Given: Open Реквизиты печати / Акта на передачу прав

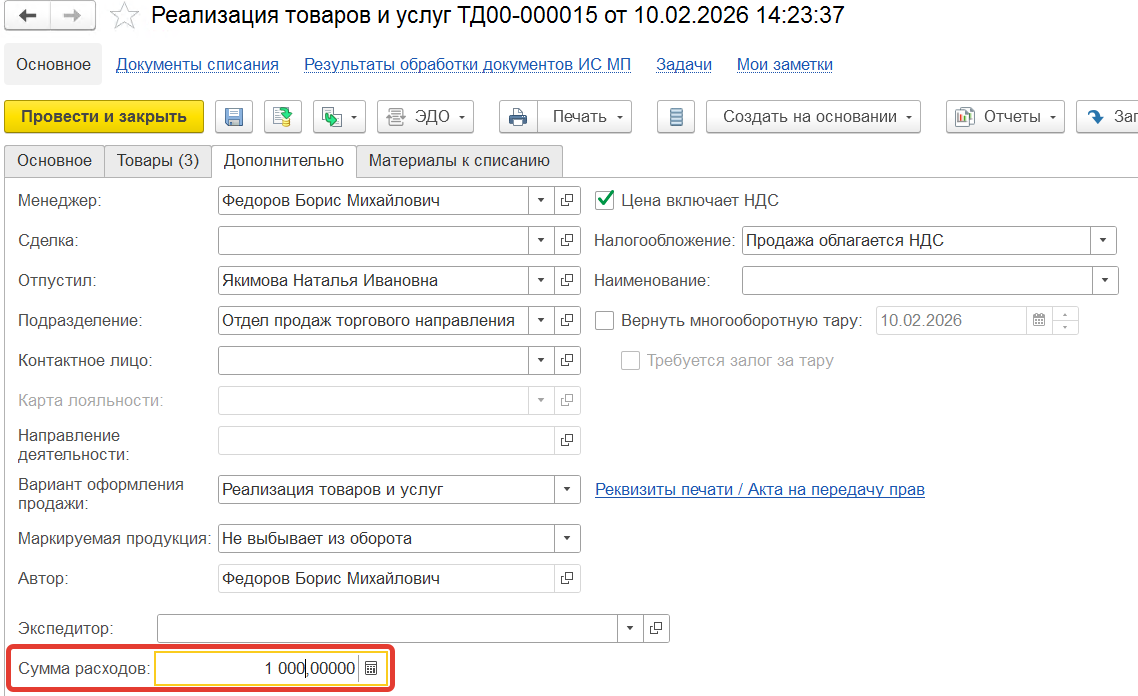Looking at the screenshot, I should pos(760,490).
